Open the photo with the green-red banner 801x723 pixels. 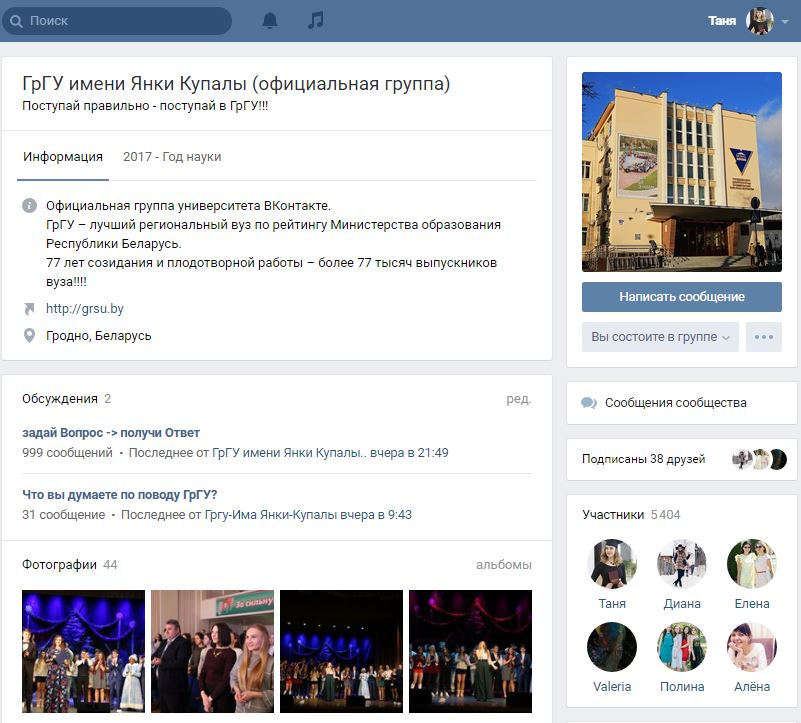213,651
